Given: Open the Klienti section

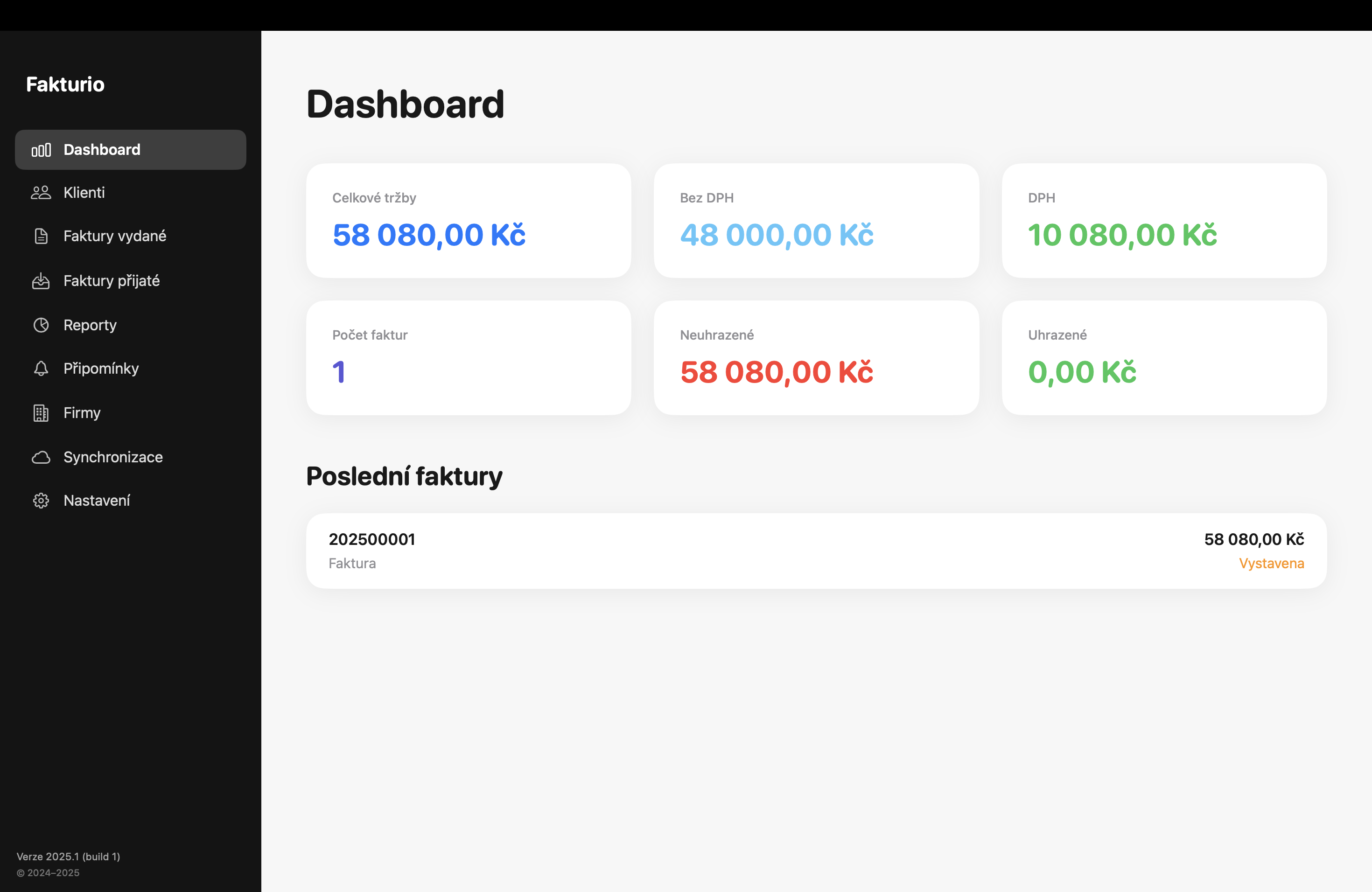Looking at the screenshot, I should coord(84,193).
